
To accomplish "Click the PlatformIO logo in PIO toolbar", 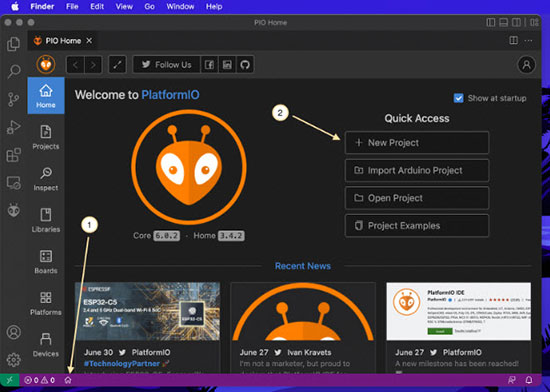I will [x=46, y=65].
